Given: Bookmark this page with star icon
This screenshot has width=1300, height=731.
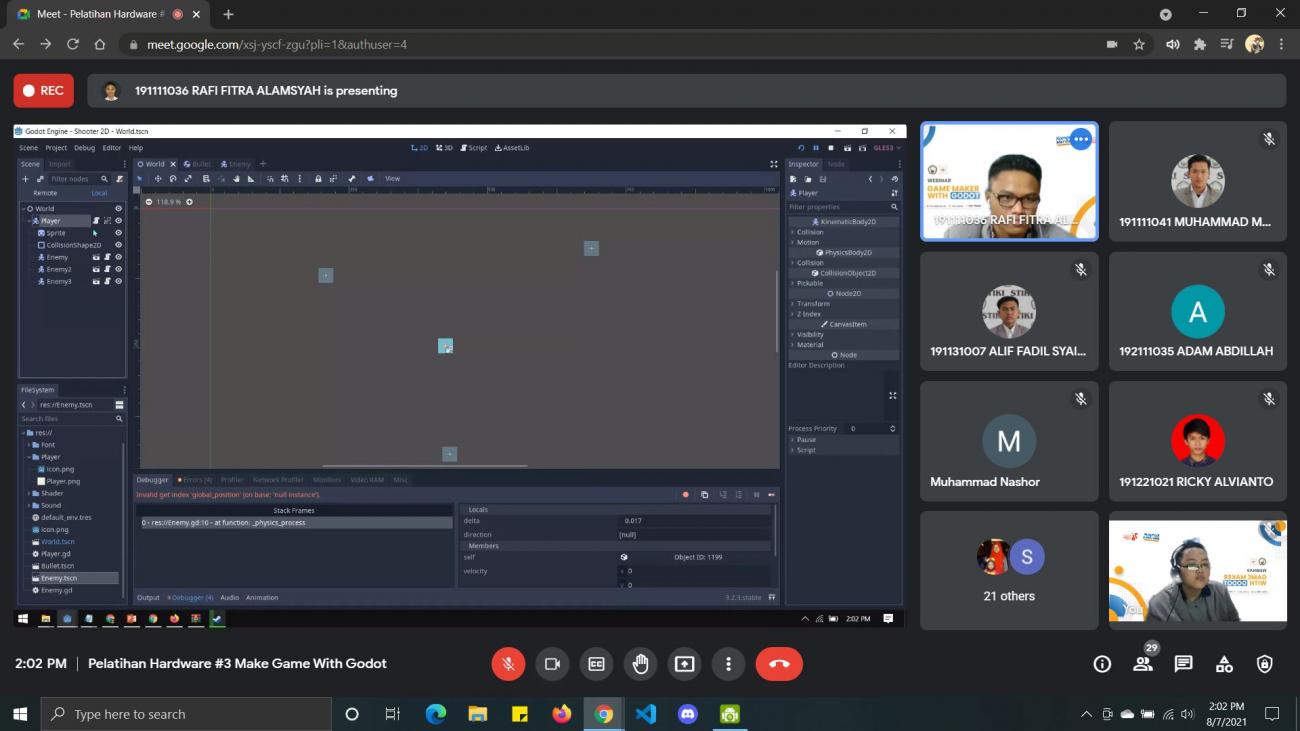Looking at the screenshot, I should [1139, 44].
